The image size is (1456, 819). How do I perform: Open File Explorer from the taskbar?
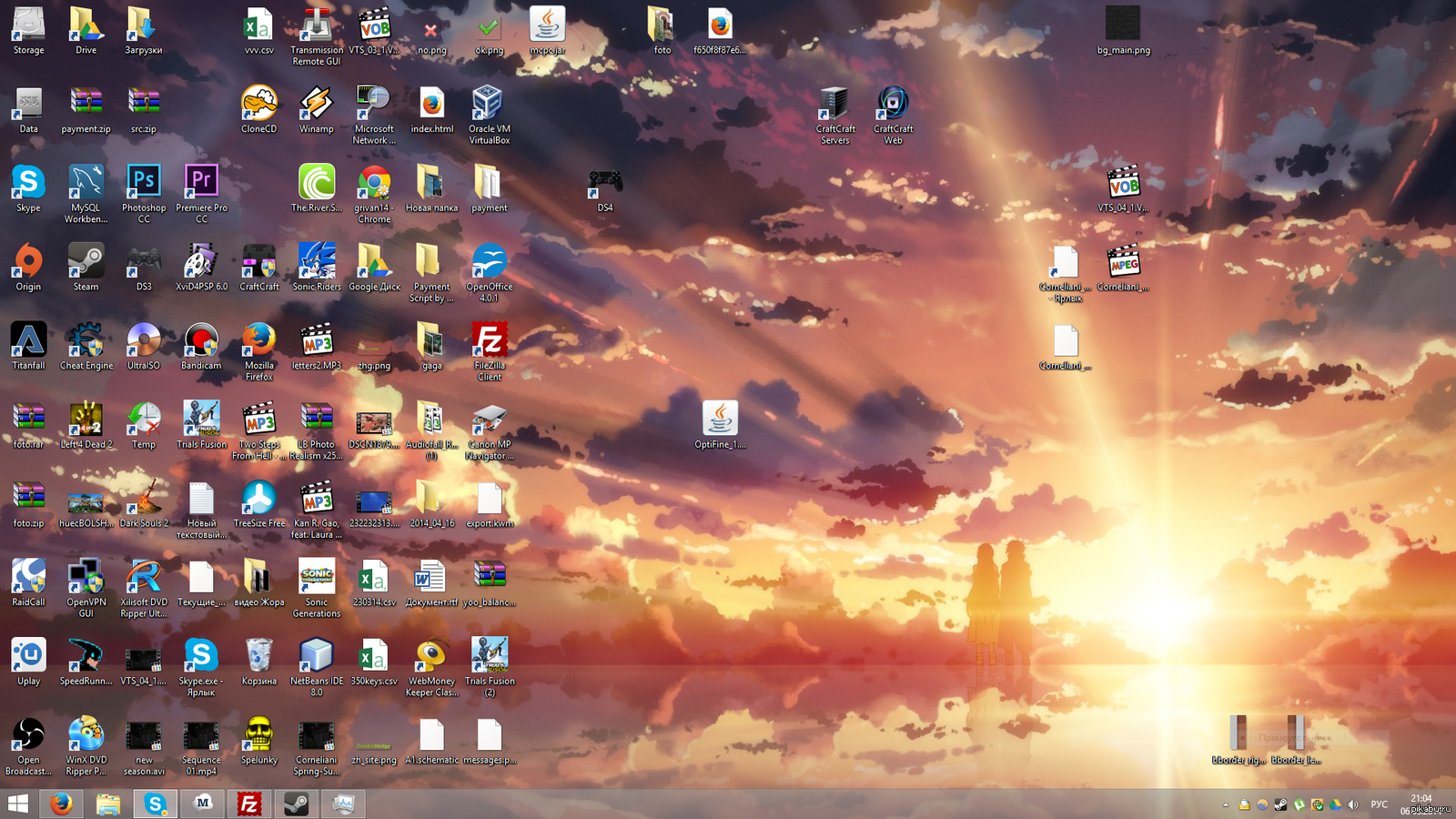(x=108, y=804)
